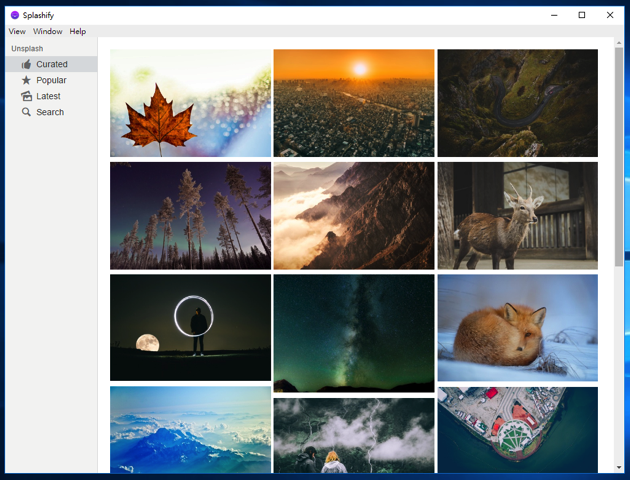Open the blue mountains above clouds photo
This screenshot has width=630, height=480.
tap(190, 430)
